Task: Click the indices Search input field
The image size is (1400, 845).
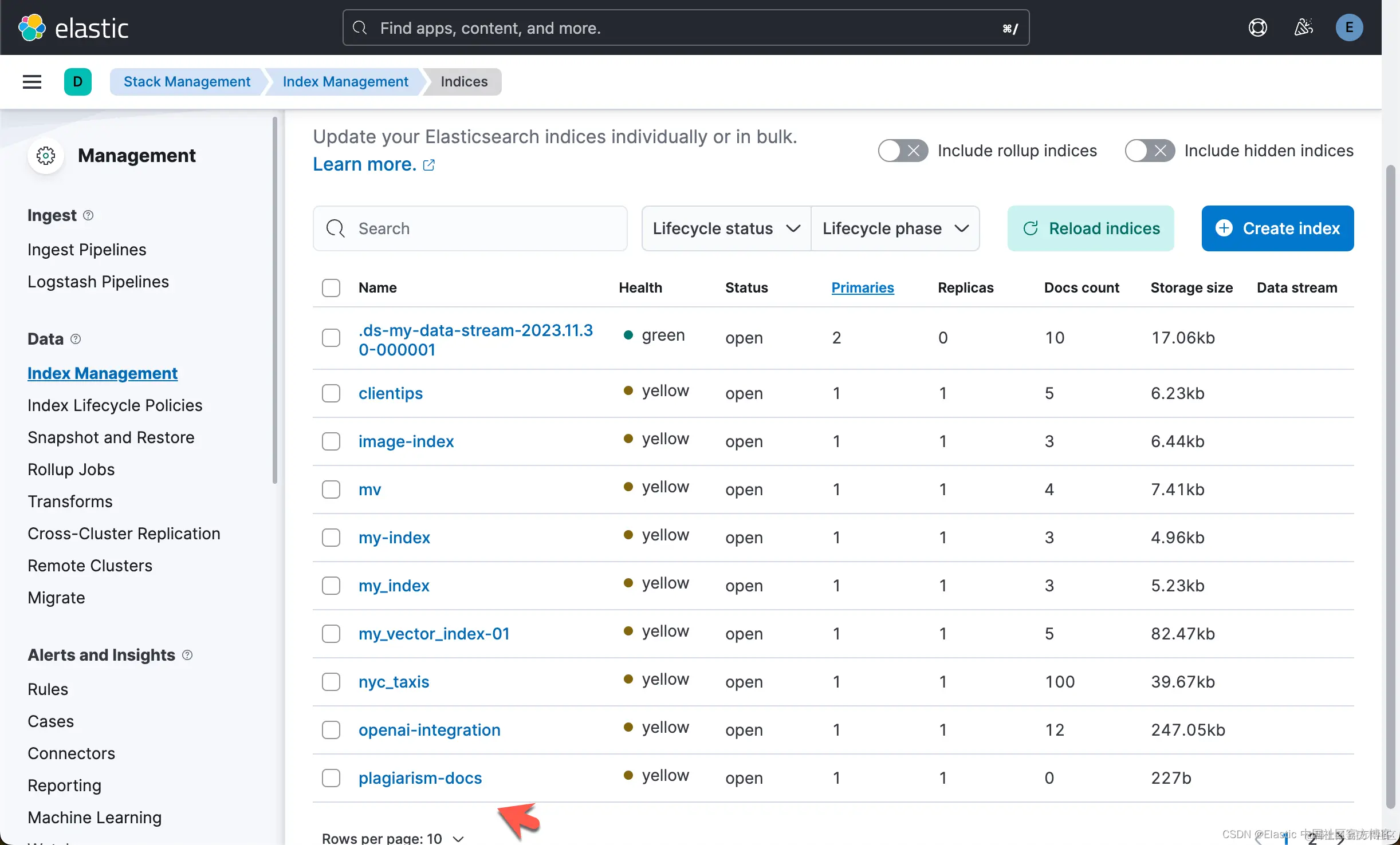Action: coord(470,228)
